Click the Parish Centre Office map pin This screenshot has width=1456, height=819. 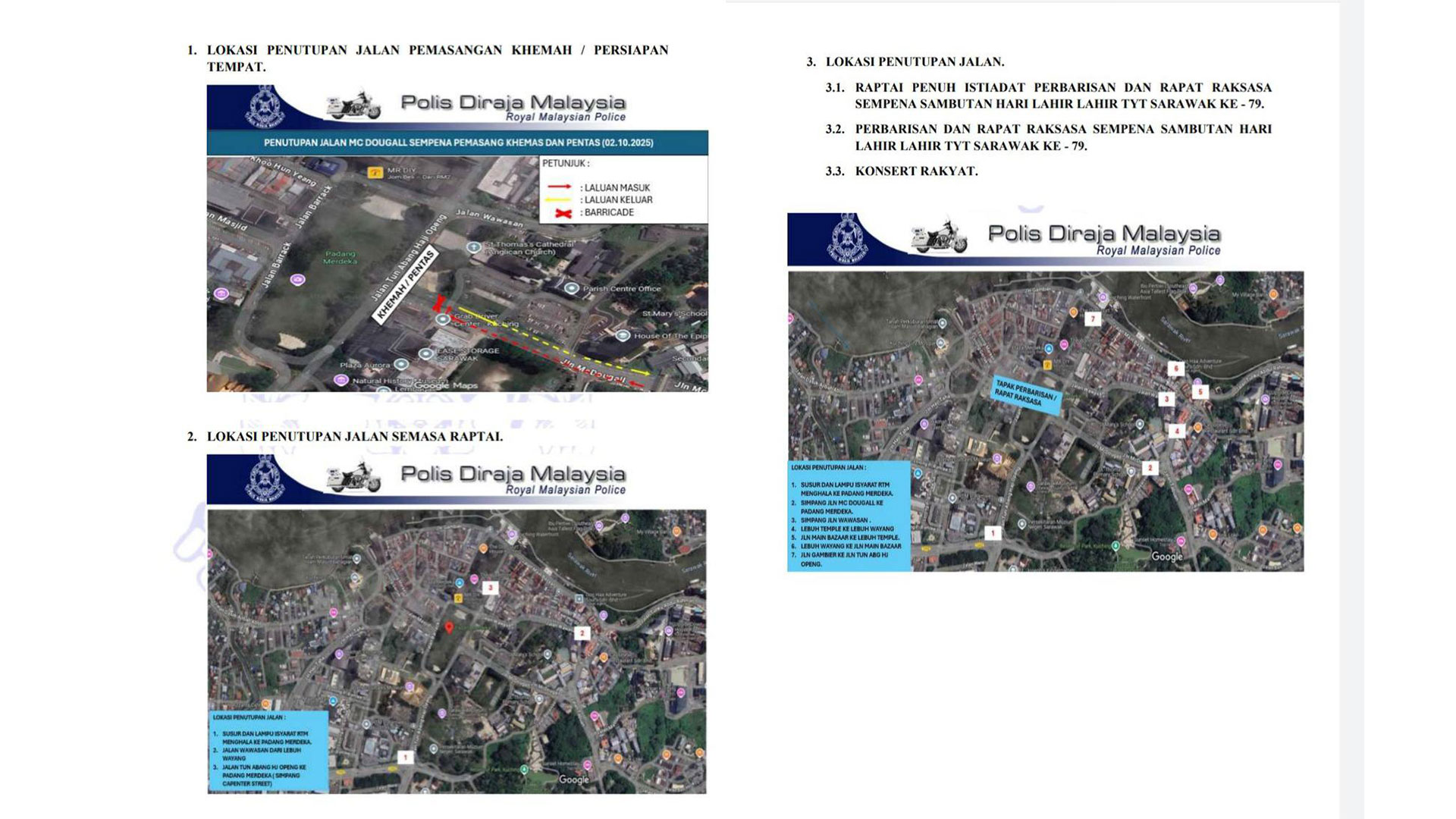[x=572, y=288]
